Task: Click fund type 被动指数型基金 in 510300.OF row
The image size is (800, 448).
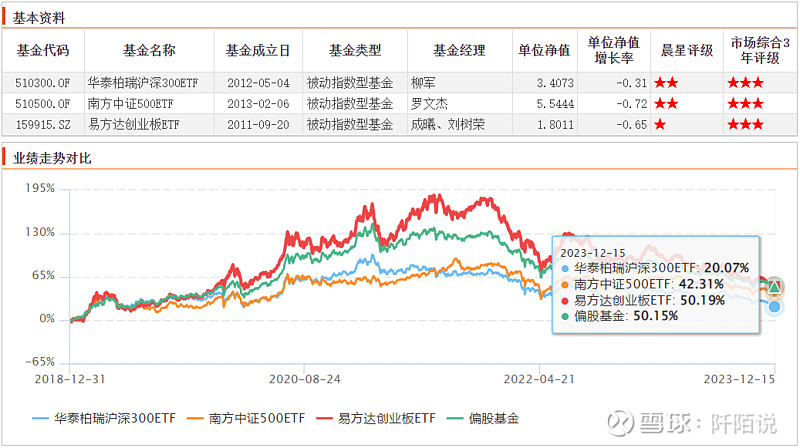Action: [x=350, y=83]
